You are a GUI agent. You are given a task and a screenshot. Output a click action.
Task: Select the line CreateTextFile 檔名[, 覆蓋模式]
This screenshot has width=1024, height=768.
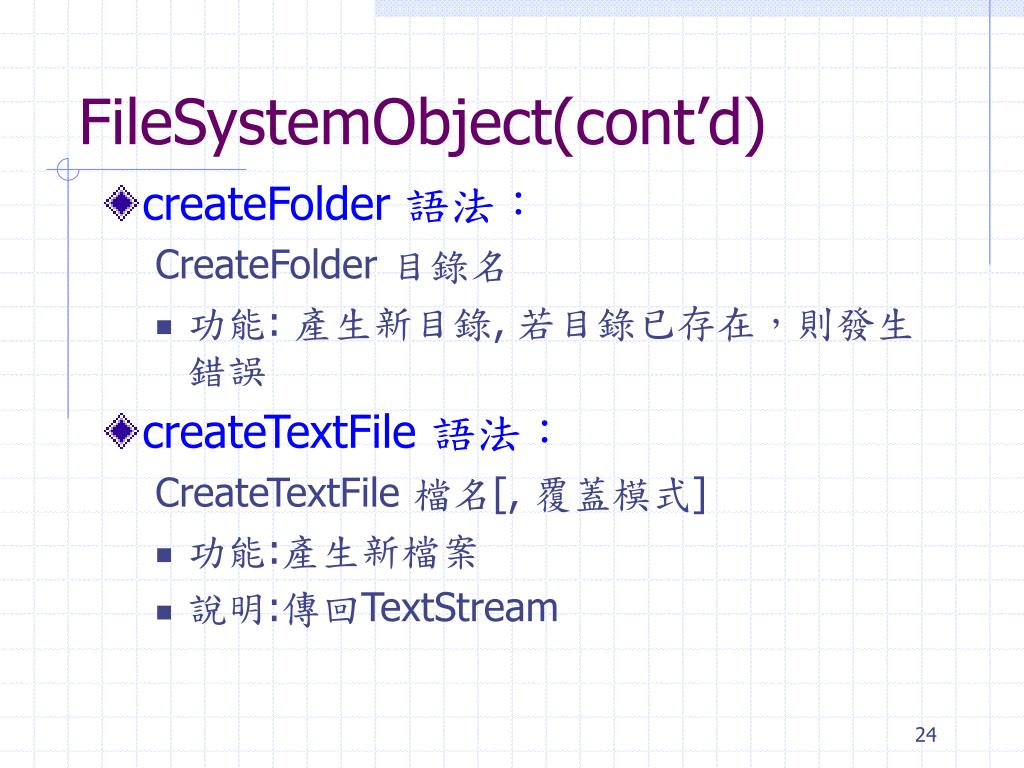(x=430, y=494)
